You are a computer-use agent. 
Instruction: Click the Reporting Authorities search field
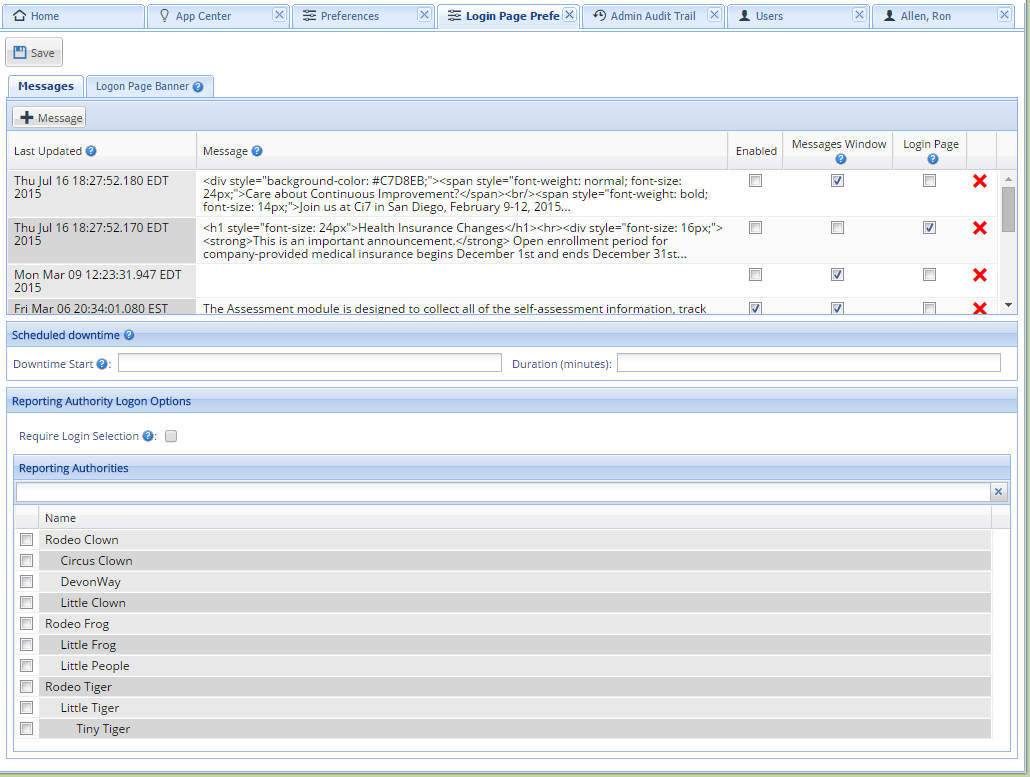coord(503,492)
